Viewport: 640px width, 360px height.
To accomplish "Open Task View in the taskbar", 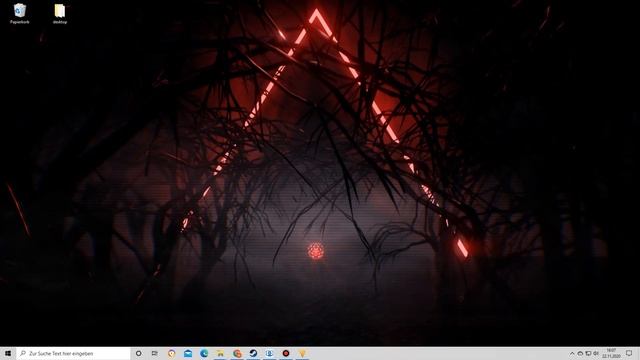I will tap(155, 353).
